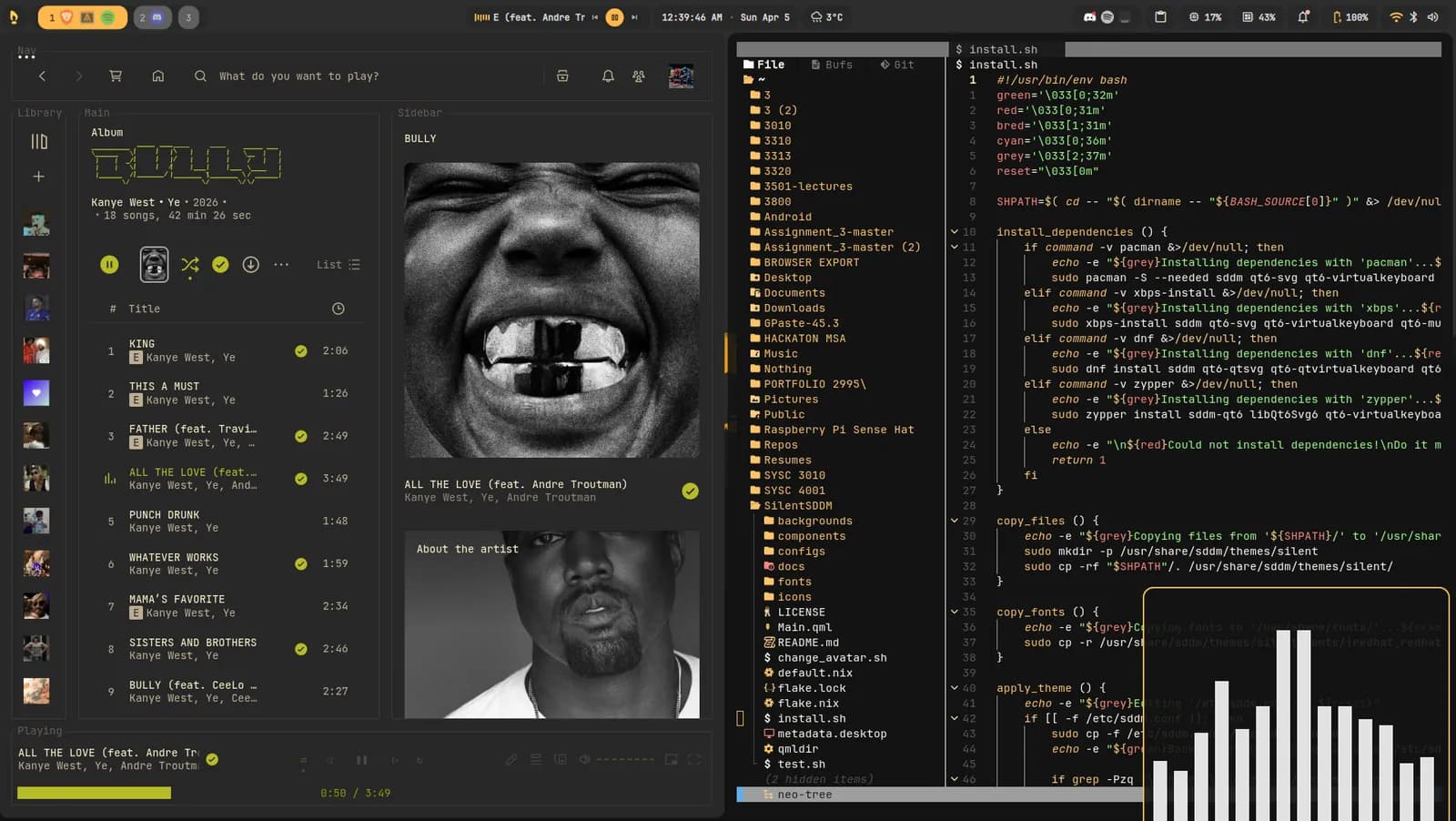This screenshot has height=821, width=1456.
Task: Switch to Bufs tab in neo-tree
Action: click(832, 65)
